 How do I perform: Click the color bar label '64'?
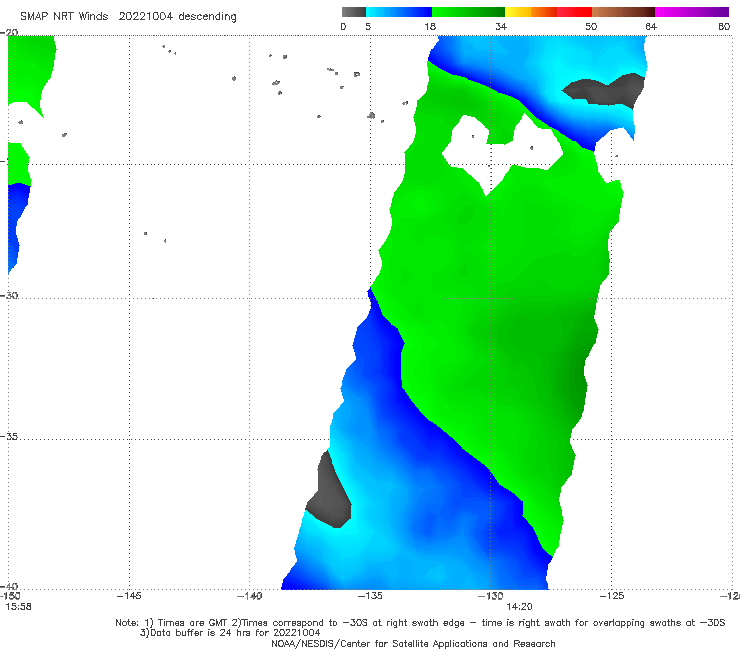pyautogui.click(x=651, y=27)
